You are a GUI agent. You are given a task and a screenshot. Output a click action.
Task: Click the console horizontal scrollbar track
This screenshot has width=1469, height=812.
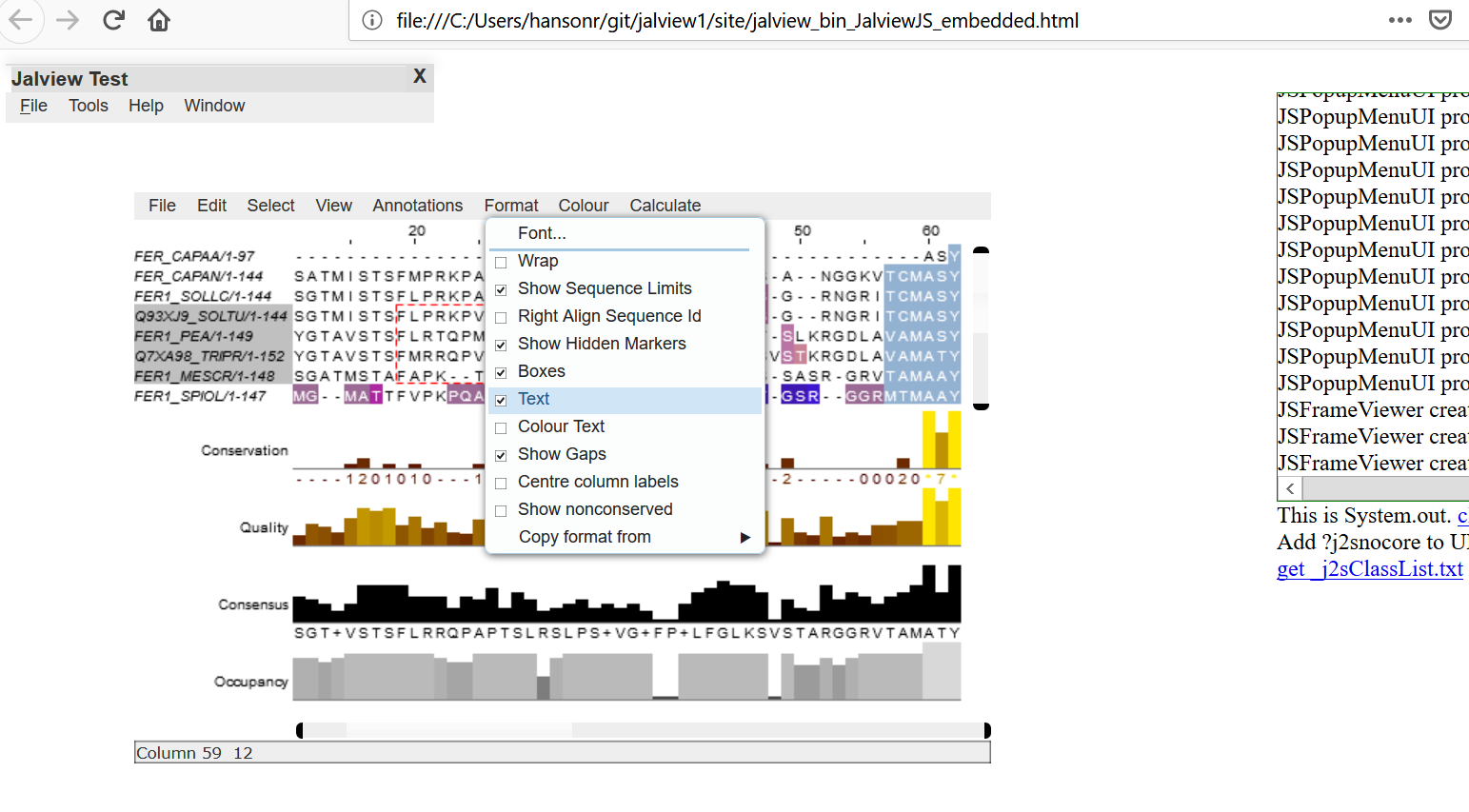tap(1385, 488)
